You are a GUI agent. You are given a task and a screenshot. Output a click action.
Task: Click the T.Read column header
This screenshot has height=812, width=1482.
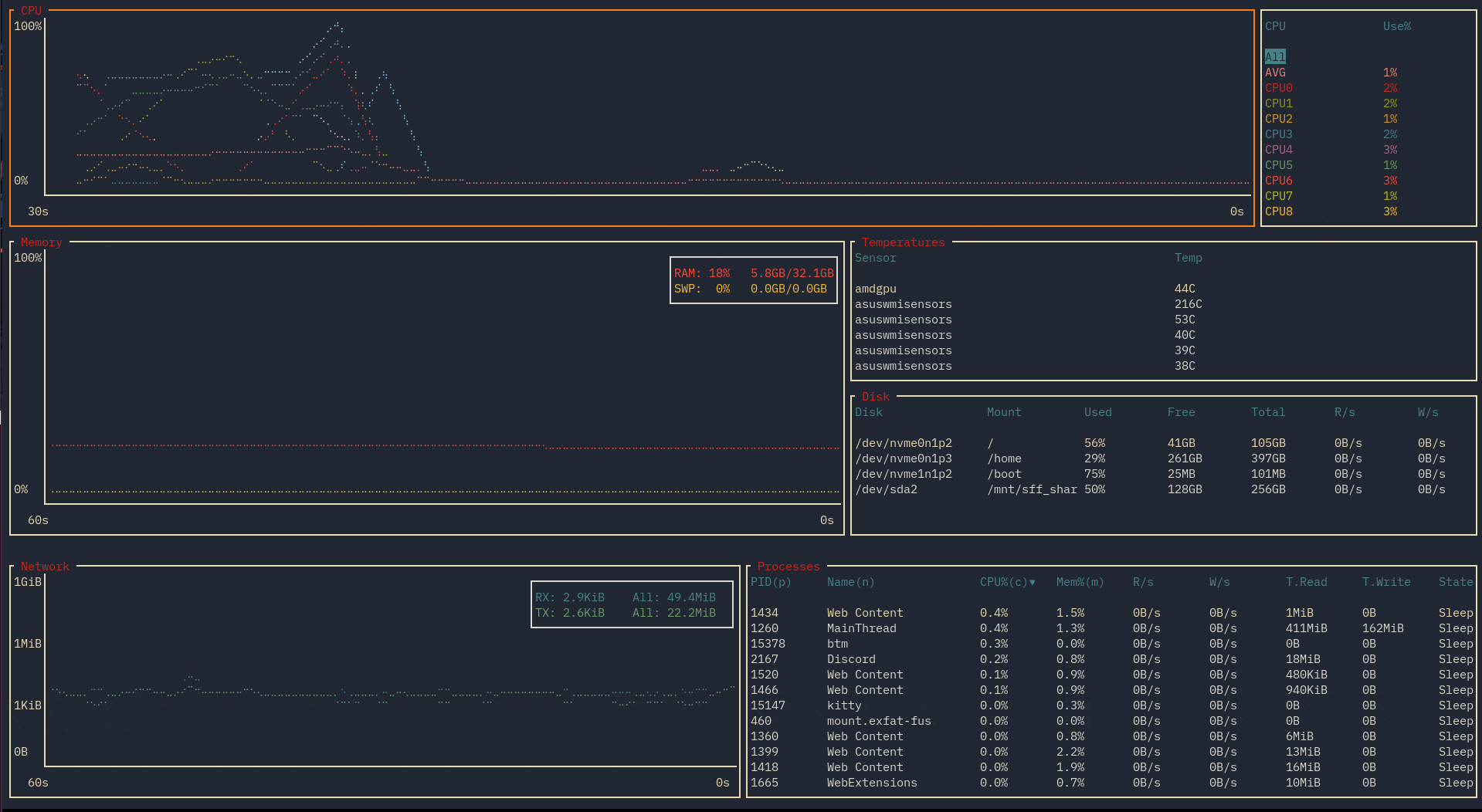point(1307,582)
